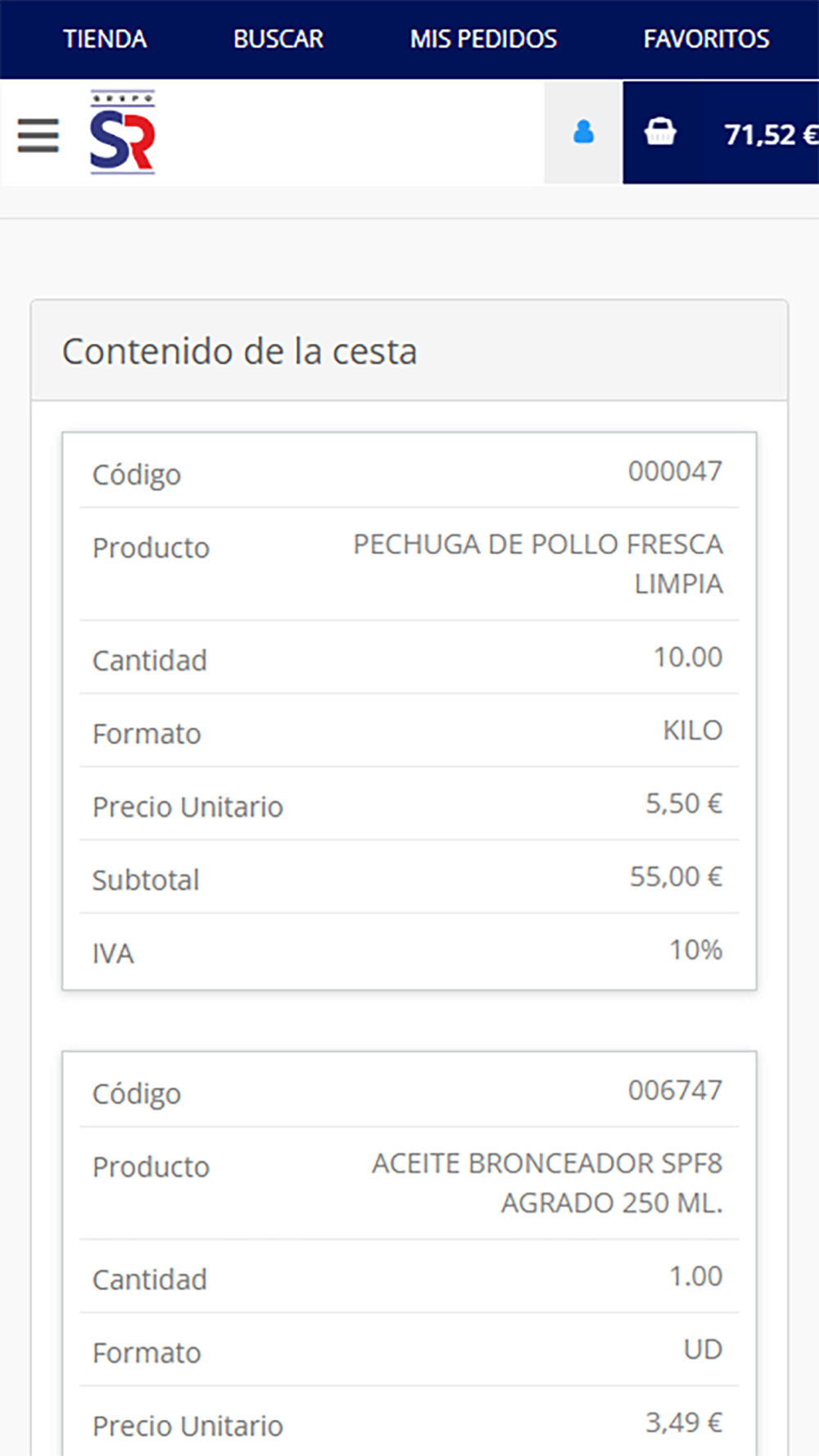Click the 3,49 € unit price
The width and height of the screenshot is (819, 1456).
(684, 1422)
